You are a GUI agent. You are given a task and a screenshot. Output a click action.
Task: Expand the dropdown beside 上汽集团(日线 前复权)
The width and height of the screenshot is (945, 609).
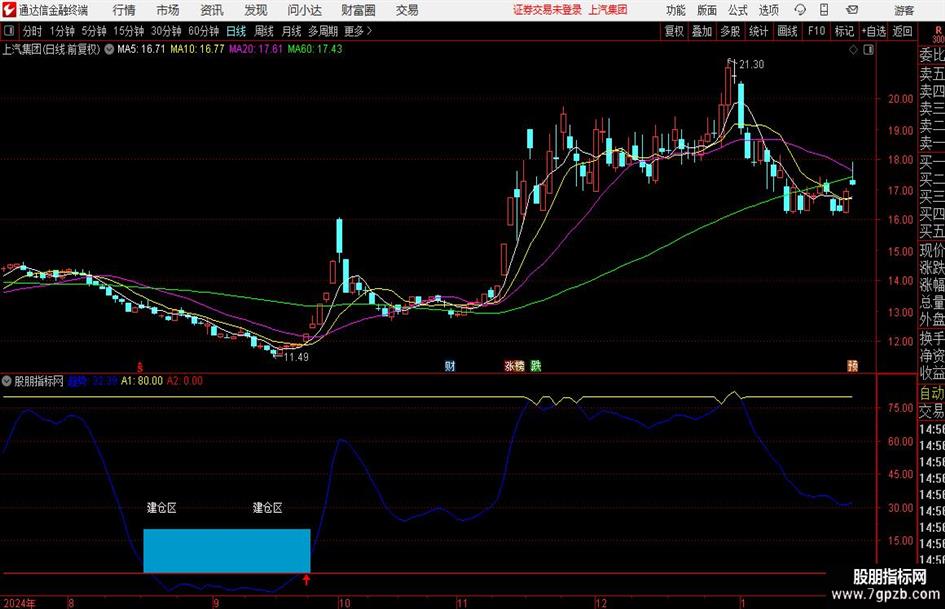[x=109, y=49]
